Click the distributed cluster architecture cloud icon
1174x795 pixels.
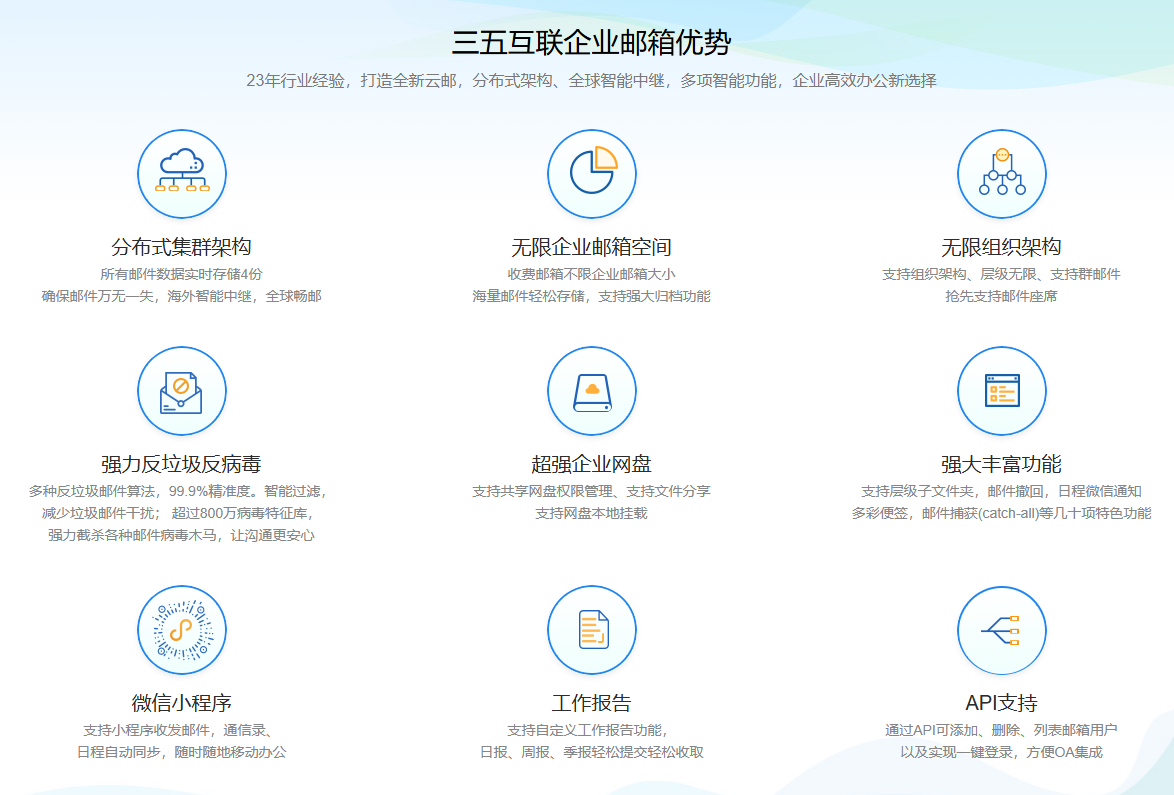click(182, 174)
